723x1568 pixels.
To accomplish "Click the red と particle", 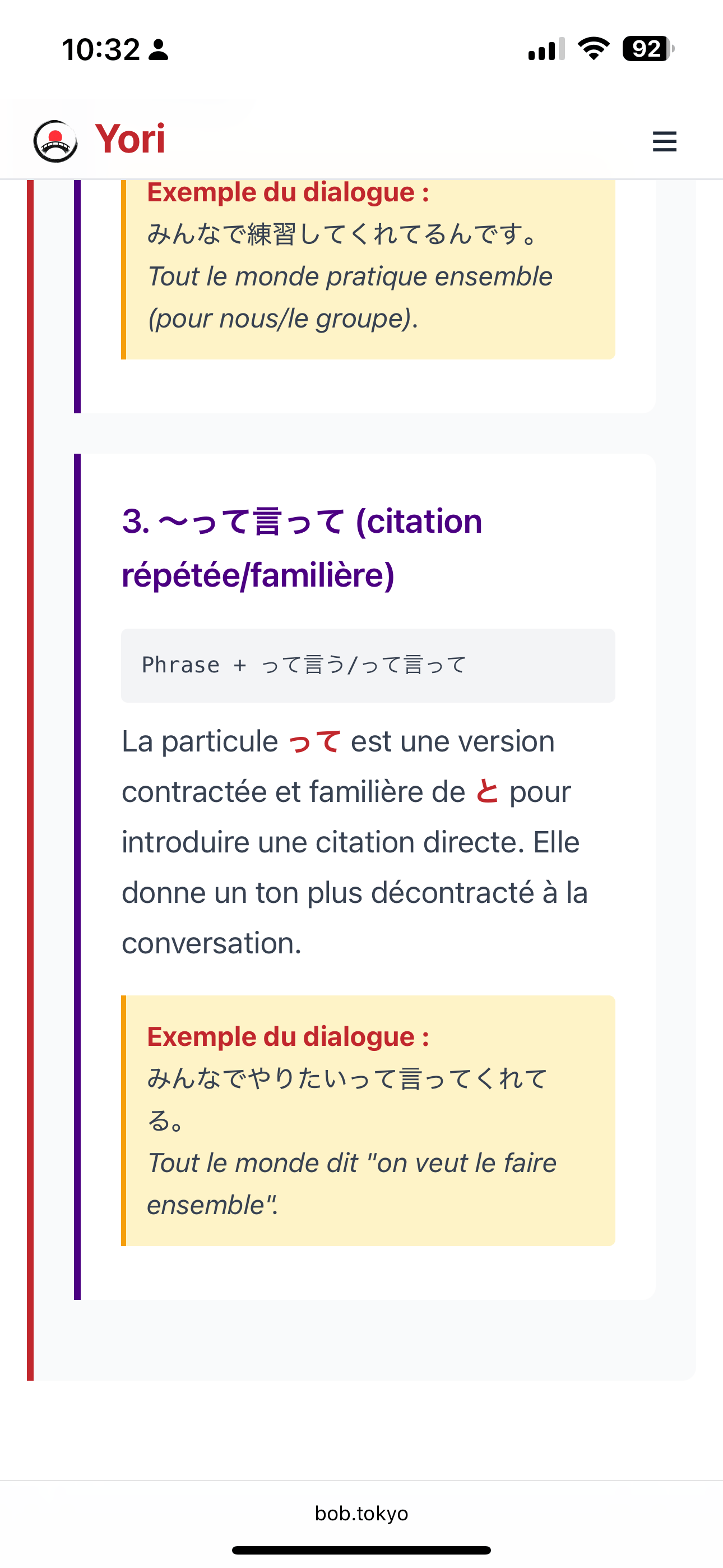I will point(487,792).
